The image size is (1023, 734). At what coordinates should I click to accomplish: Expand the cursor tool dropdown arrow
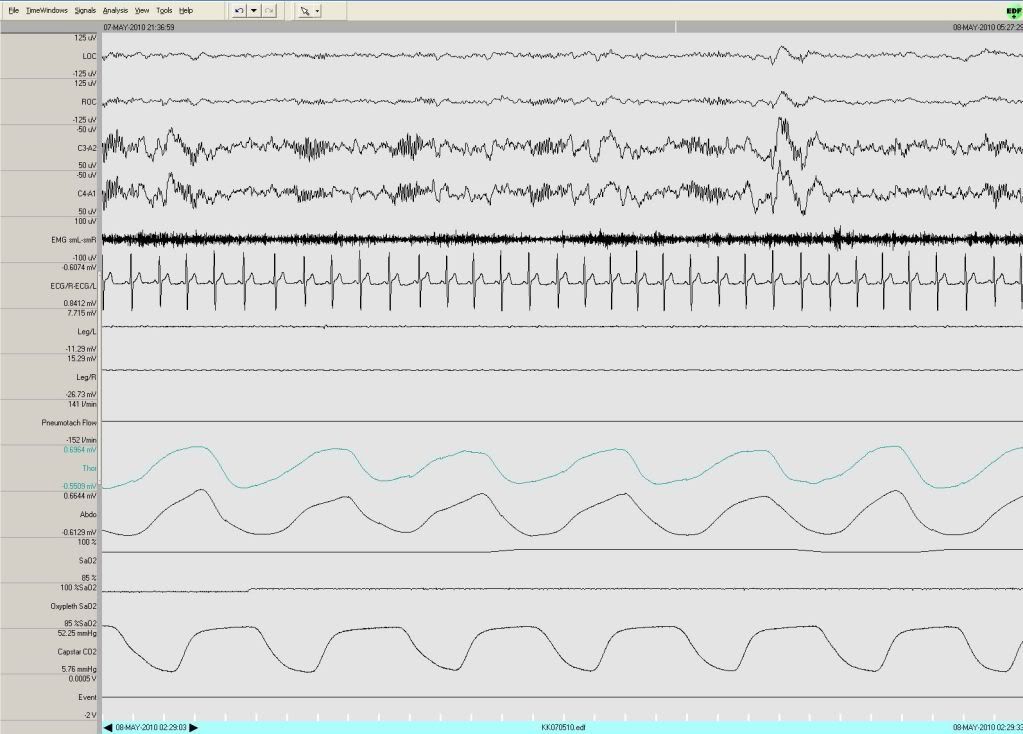point(317,11)
